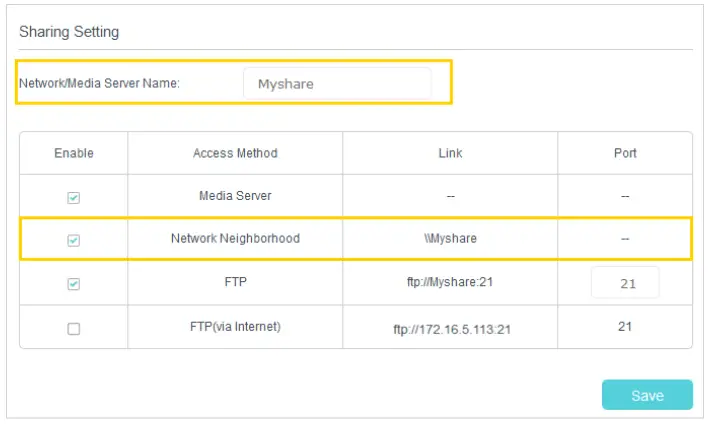Select the \\Myshare network link
711x424 pixels.
tap(450, 239)
